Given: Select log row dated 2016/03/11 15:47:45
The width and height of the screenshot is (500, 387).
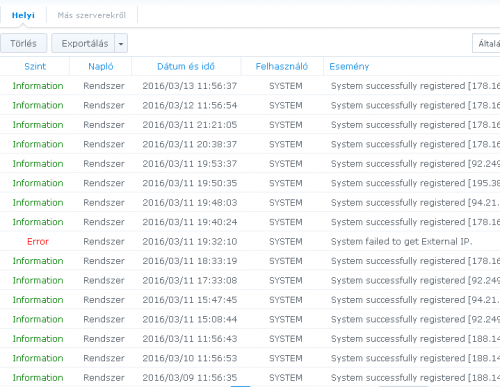Looking at the screenshot, I should (250, 300).
